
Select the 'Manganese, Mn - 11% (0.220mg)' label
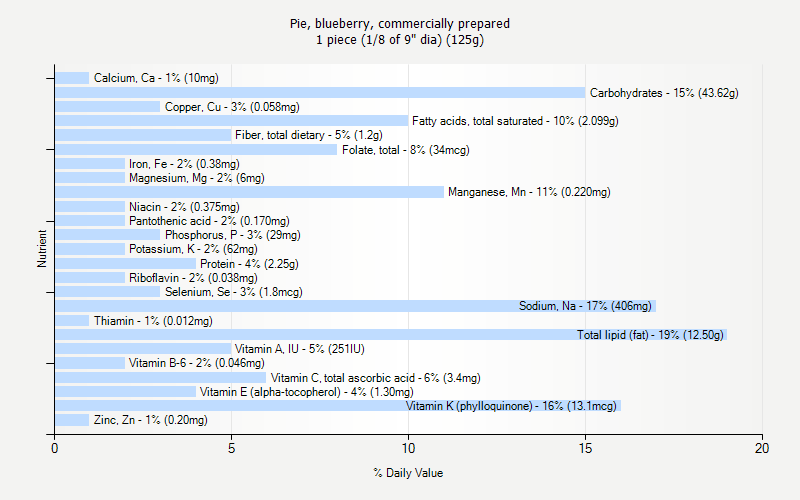coord(529,192)
